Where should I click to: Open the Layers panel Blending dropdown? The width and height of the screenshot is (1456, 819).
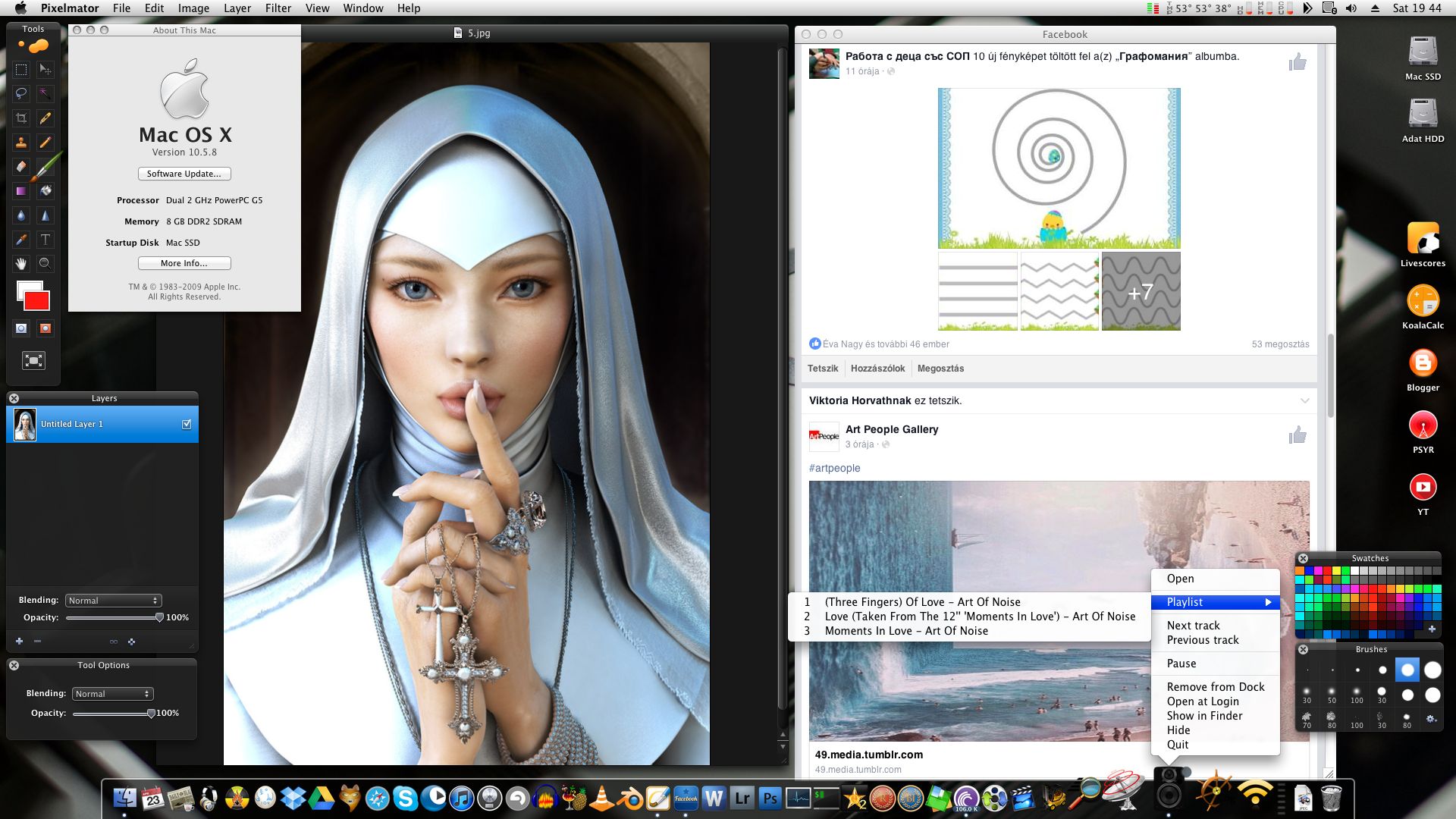pyautogui.click(x=113, y=601)
